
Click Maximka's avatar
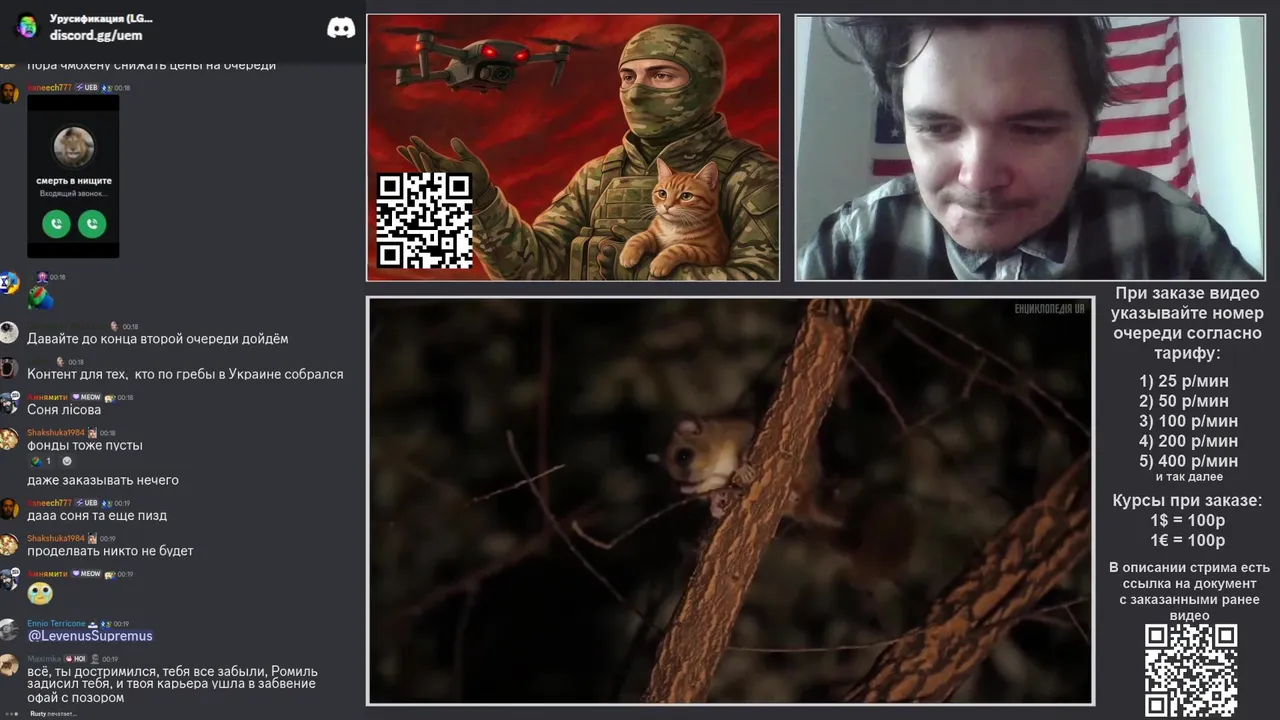[x=9, y=665]
